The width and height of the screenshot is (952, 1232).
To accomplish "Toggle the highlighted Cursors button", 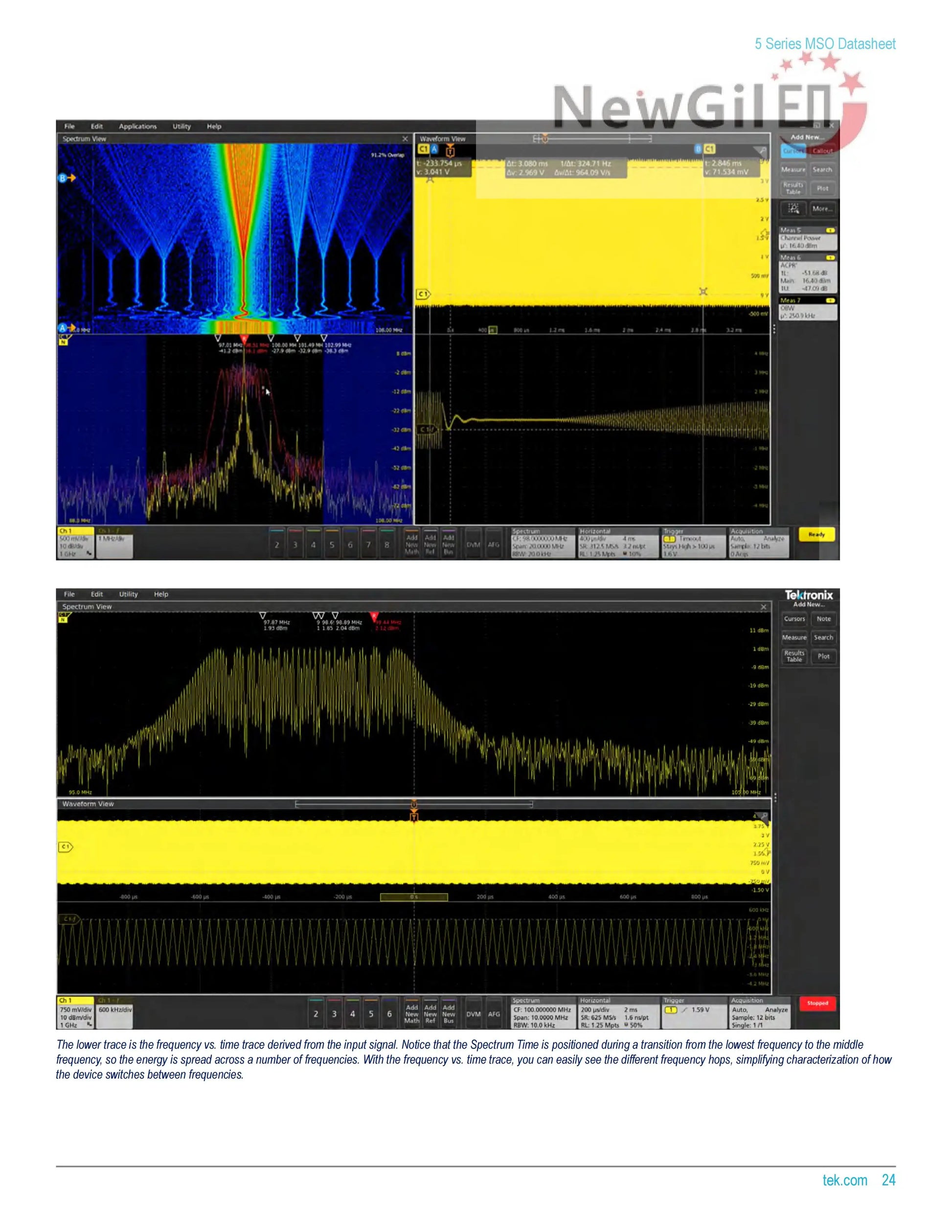I will [x=793, y=151].
